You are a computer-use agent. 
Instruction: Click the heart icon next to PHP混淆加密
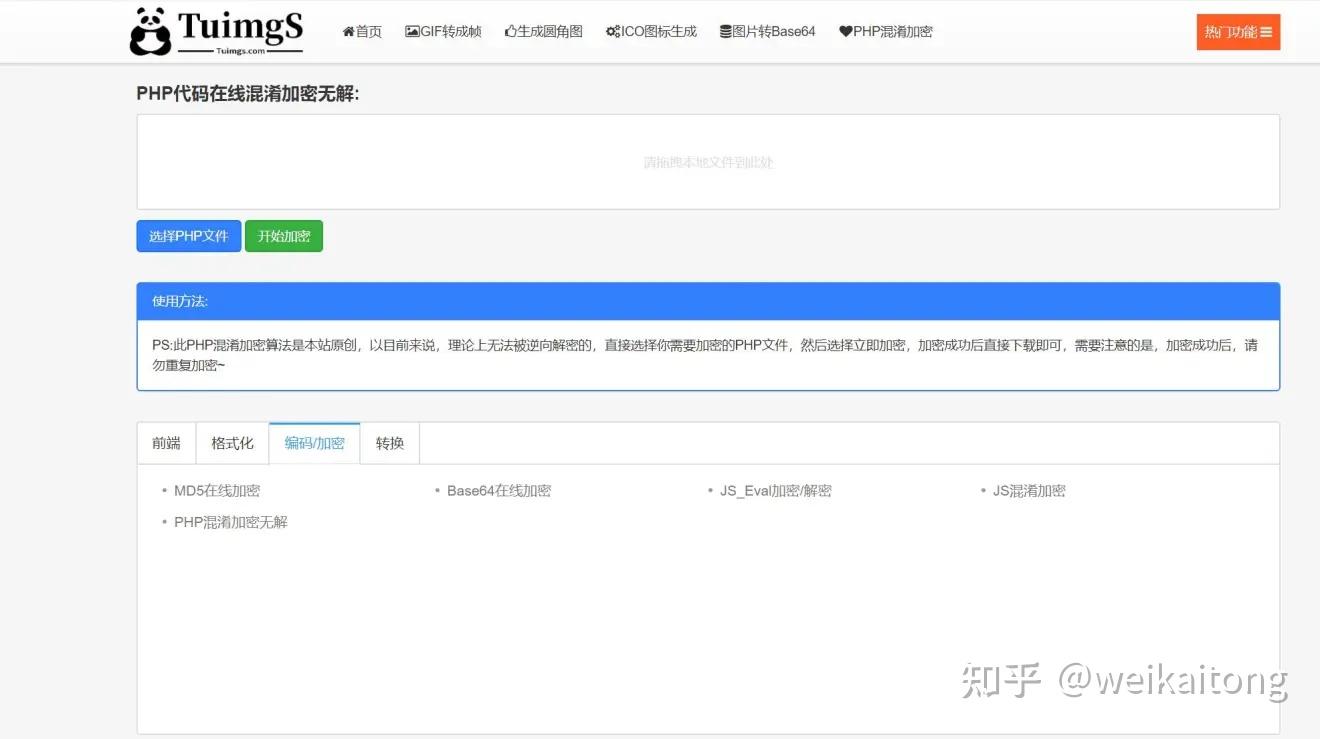tap(846, 31)
